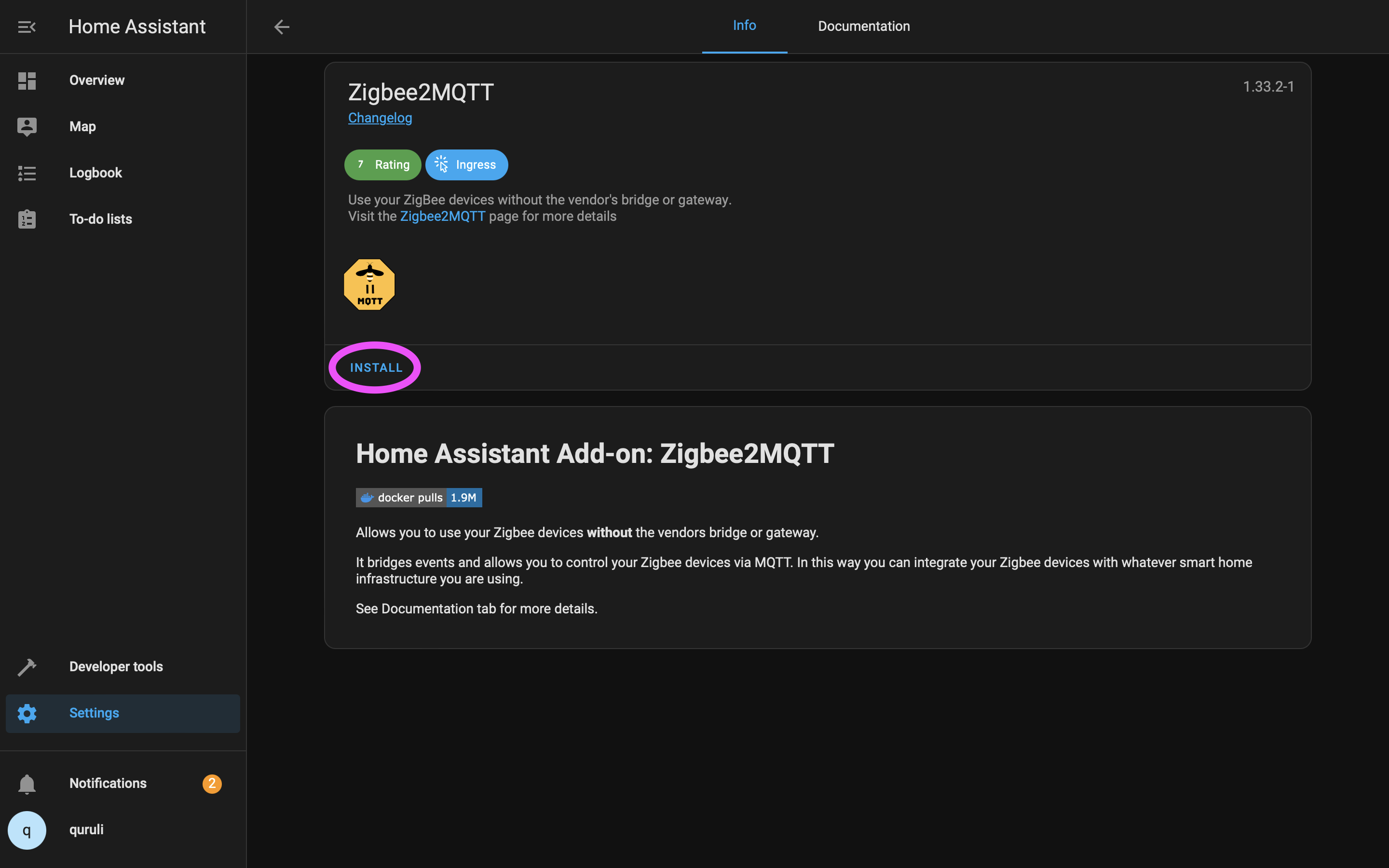Viewport: 1389px width, 868px height.
Task: Click the notifications count badge
Action: coord(212,784)
